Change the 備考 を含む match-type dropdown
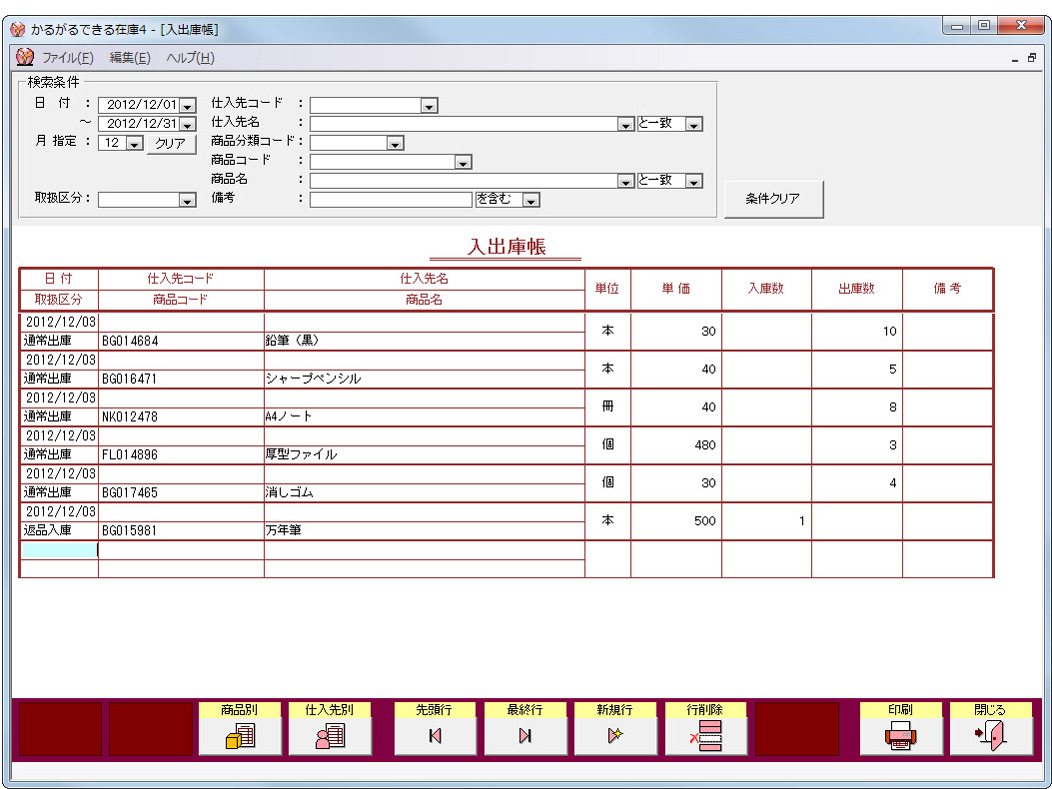 (x=531, y=200)
